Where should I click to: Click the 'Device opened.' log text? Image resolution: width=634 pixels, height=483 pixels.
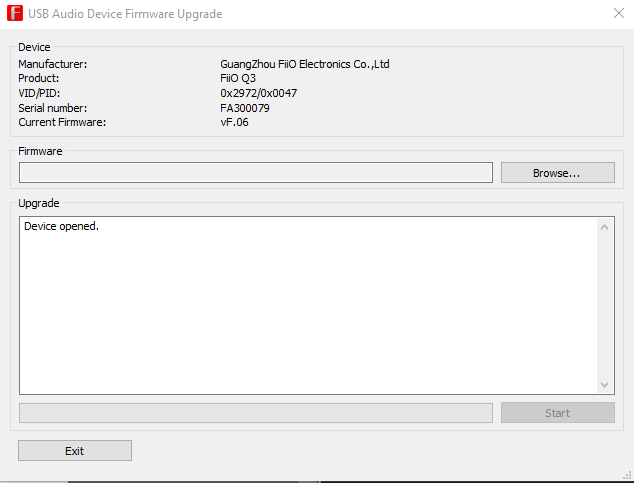coord(61,226)
